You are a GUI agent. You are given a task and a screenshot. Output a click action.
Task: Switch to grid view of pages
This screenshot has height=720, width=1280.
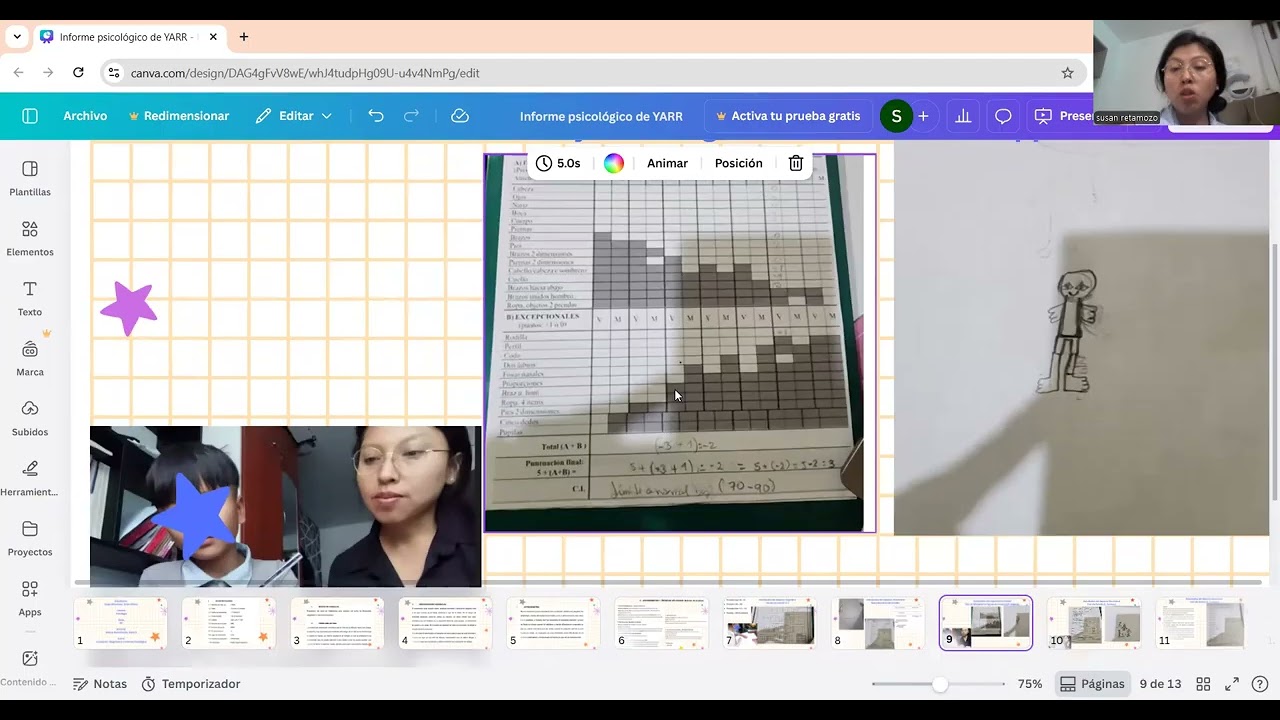[x=1203, y=684]
